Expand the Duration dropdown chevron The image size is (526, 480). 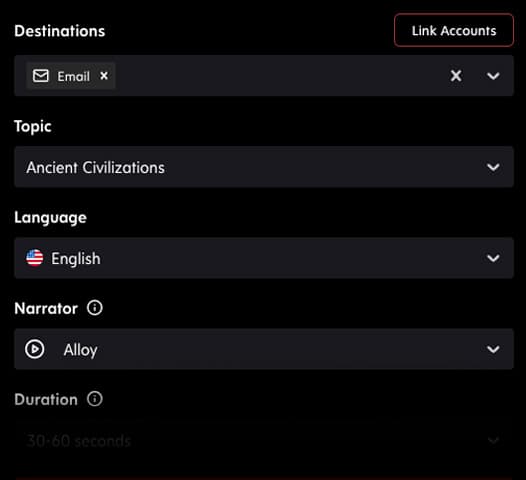point(493,440)
